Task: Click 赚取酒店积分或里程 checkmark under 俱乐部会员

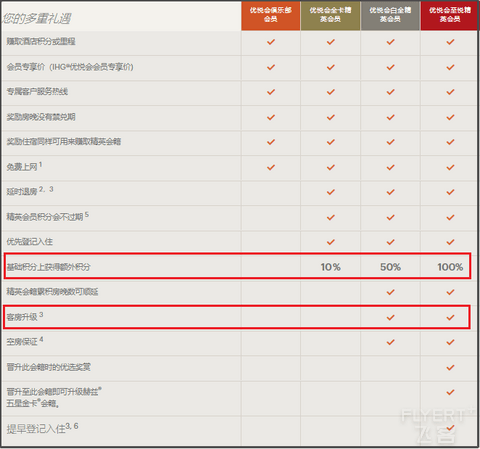Action: click(x=271, y=42)
